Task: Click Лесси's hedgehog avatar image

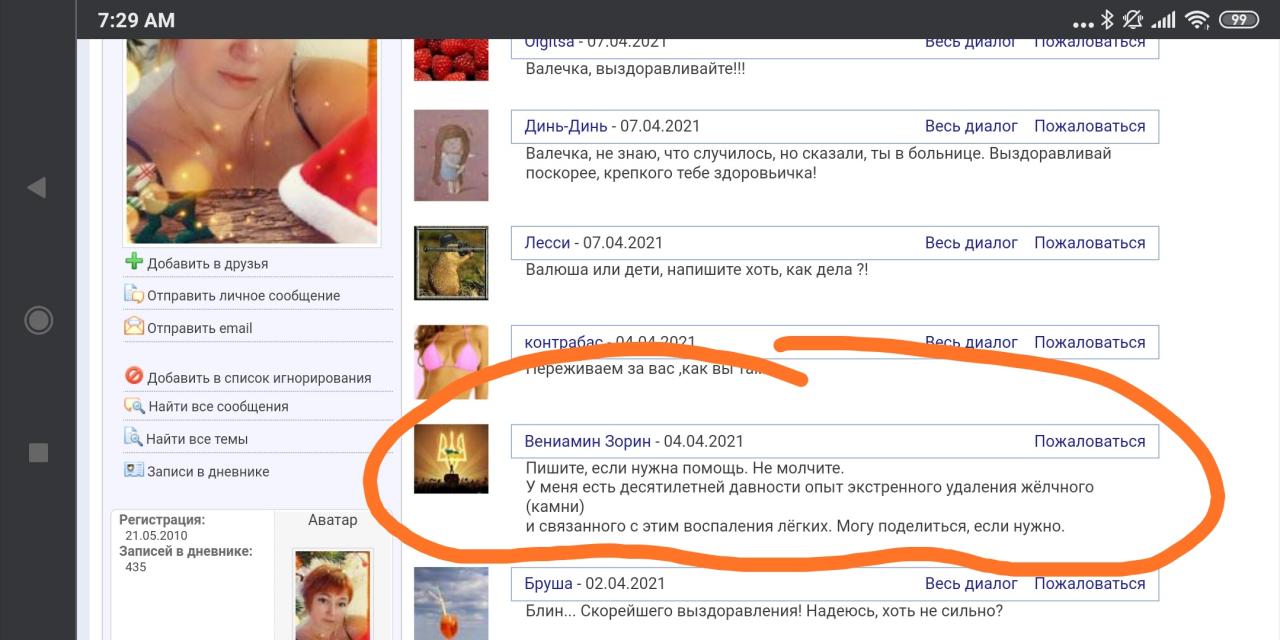Action: click(451, 263)
